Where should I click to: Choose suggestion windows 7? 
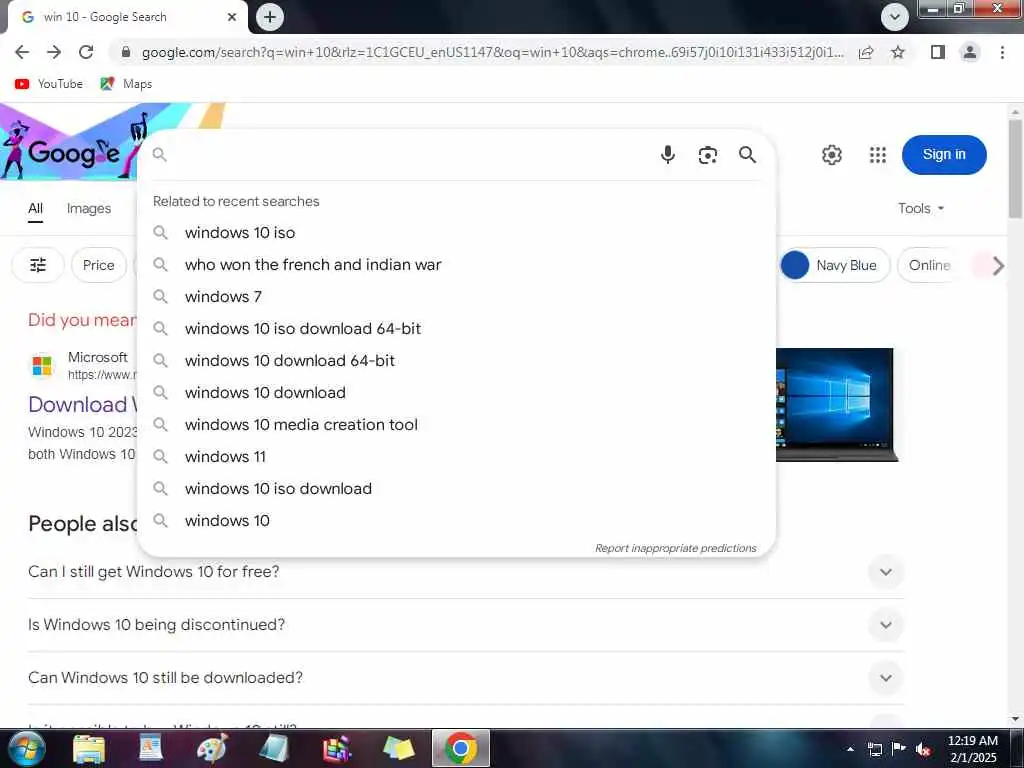456,296
